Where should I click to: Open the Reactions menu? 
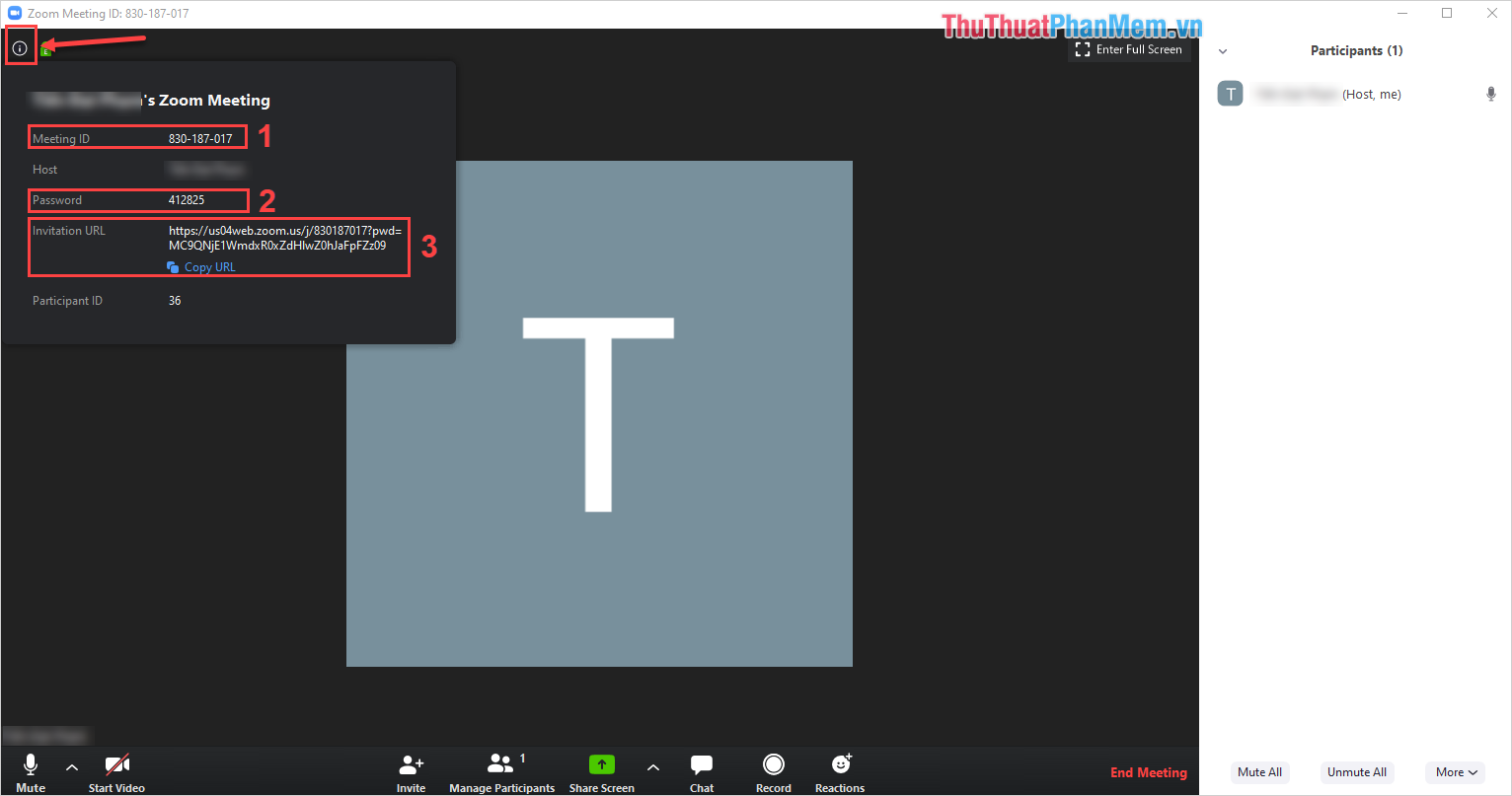coord(840,773)
